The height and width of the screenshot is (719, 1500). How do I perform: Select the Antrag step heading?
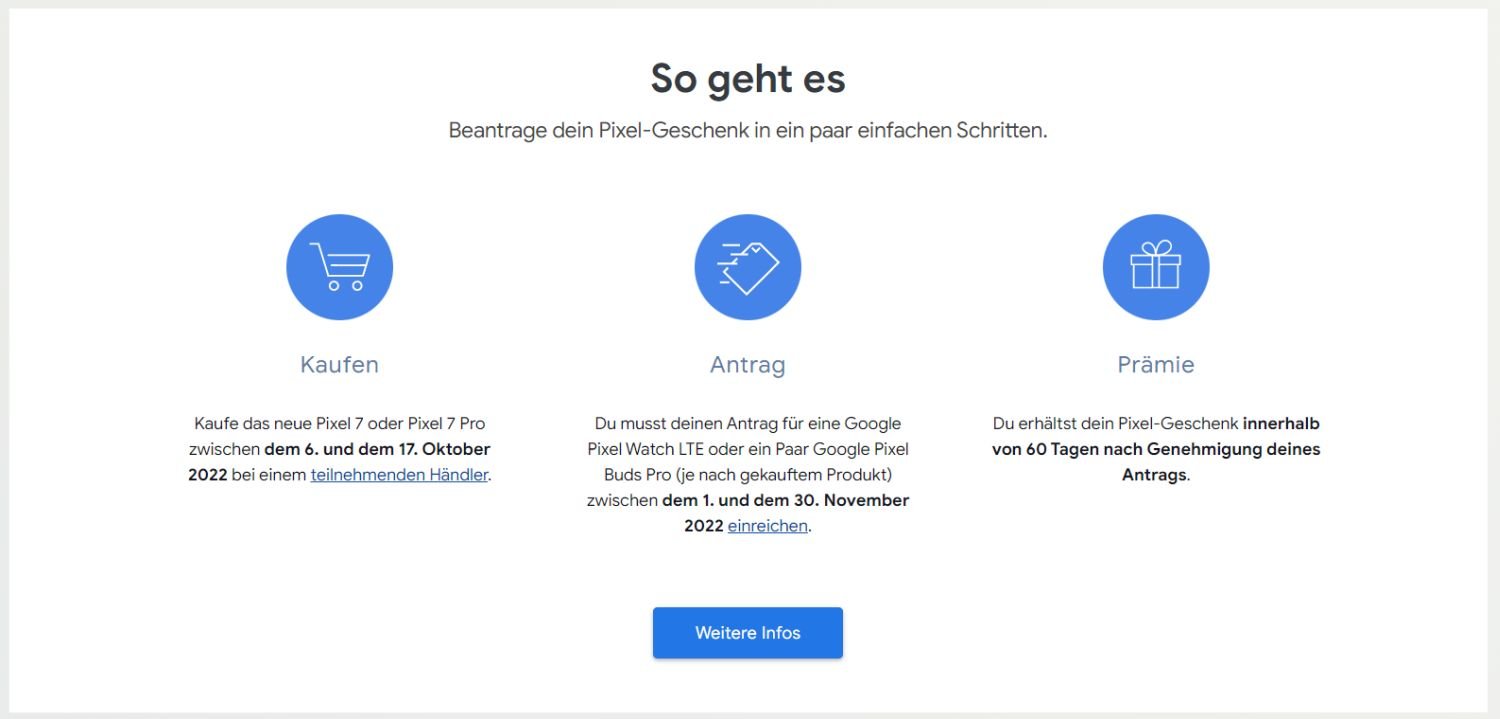(x=747, y=365)
